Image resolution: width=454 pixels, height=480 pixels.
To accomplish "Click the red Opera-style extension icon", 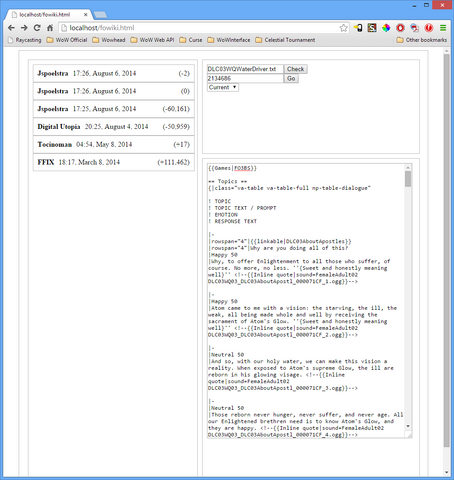I will coord(400,28).
